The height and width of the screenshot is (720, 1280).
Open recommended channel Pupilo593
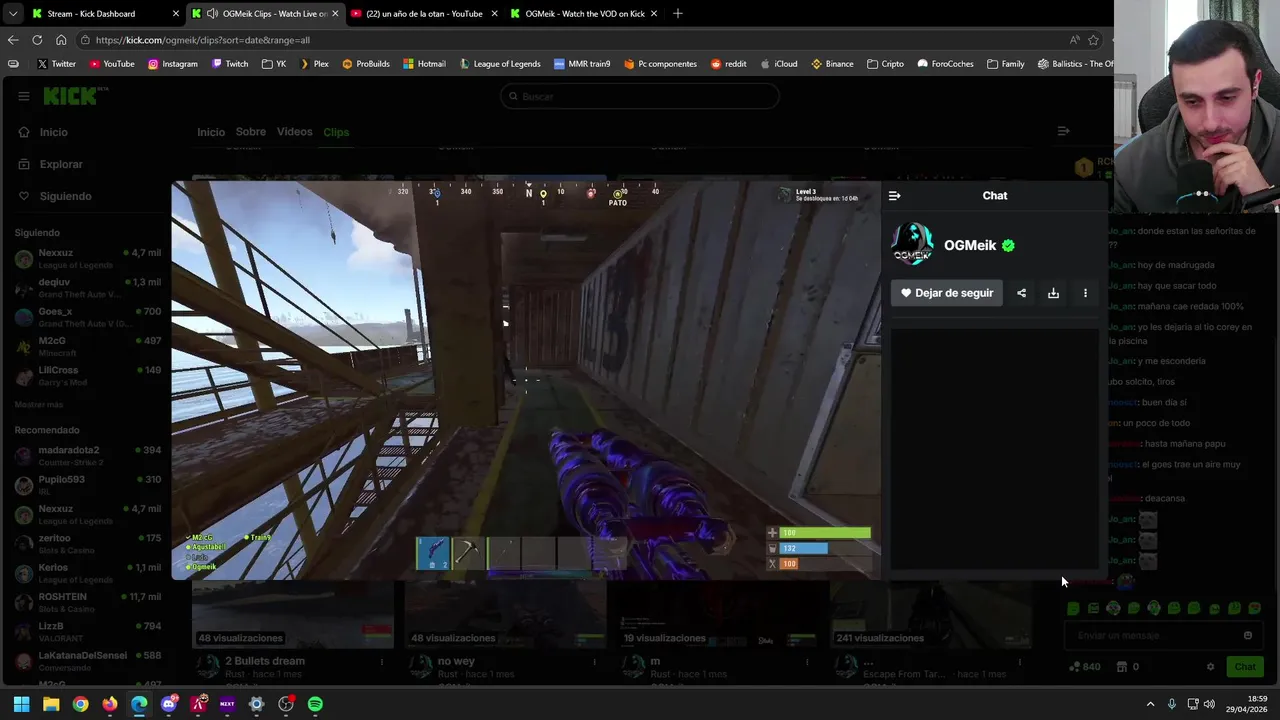(88, 484)
